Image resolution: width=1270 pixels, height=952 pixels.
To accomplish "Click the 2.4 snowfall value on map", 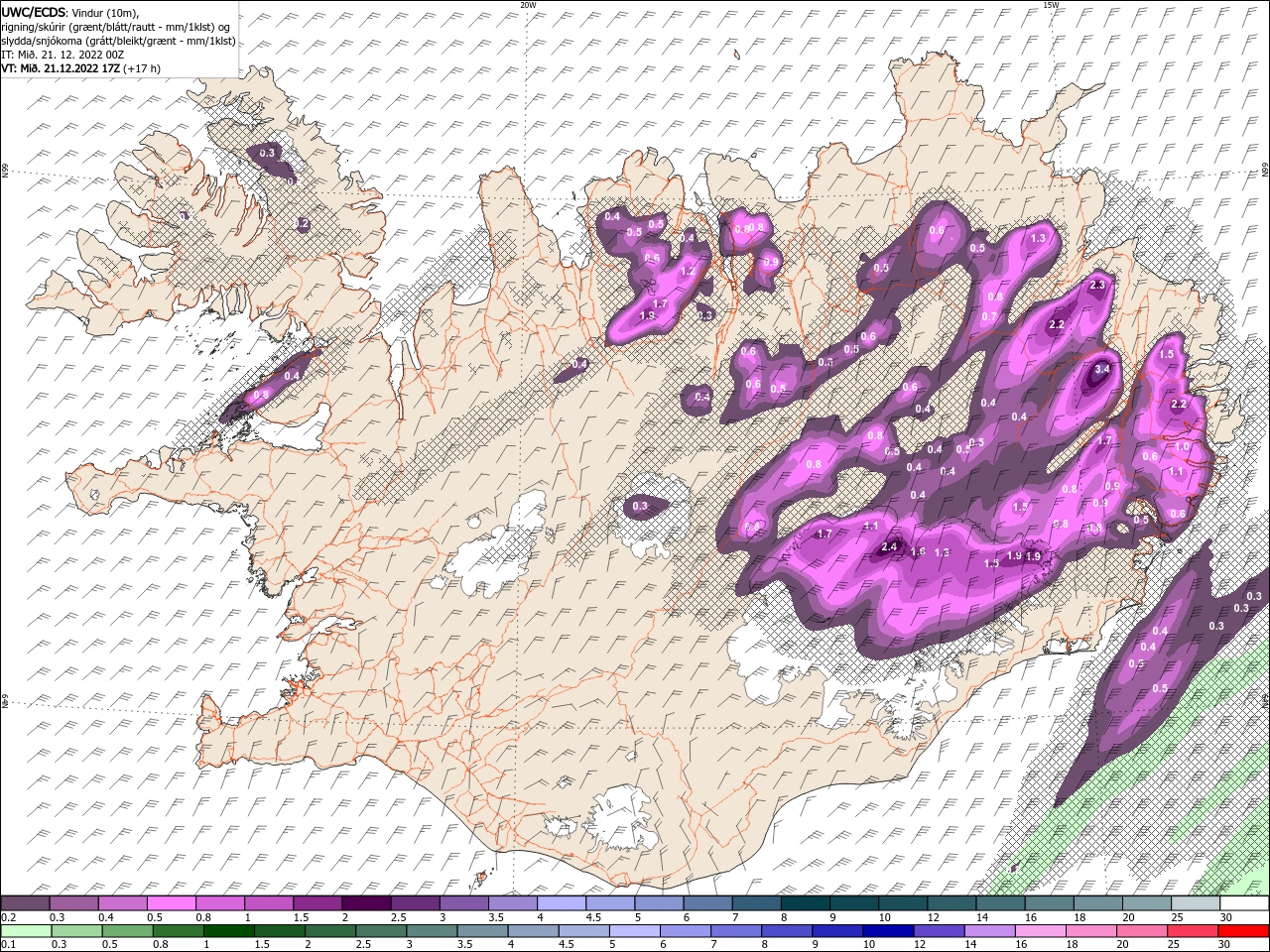I will point(890,546).
